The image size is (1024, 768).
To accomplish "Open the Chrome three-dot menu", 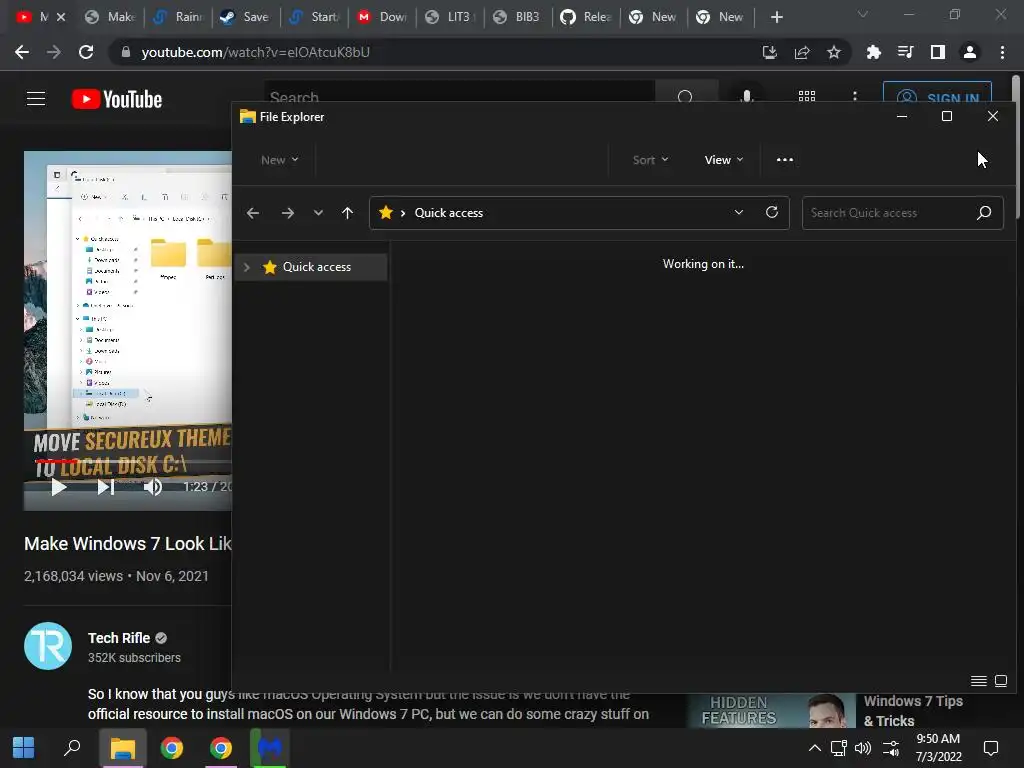I will coord(1002,52).
